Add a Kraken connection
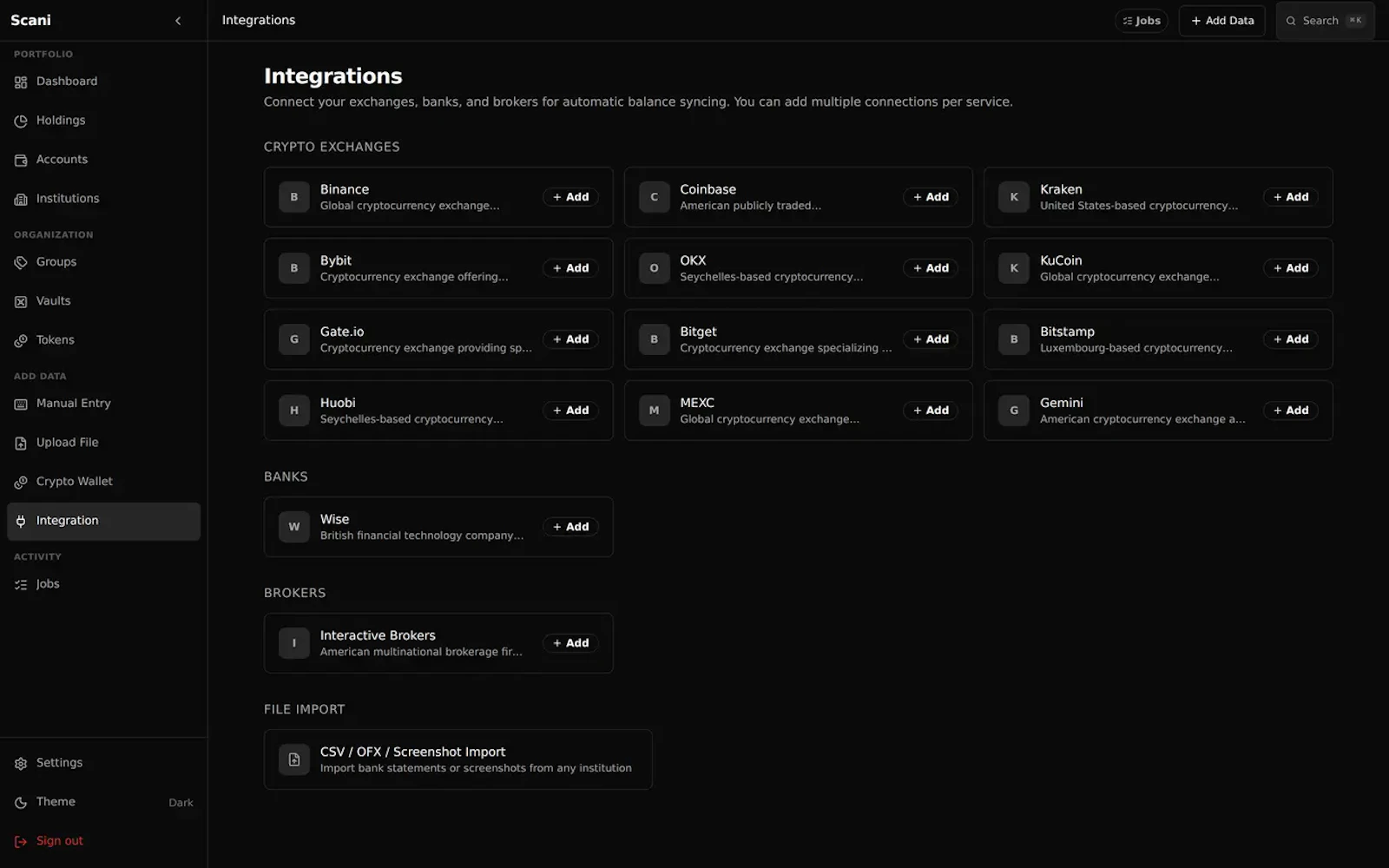This screenshot has height=868, width=1389. 1291,197
